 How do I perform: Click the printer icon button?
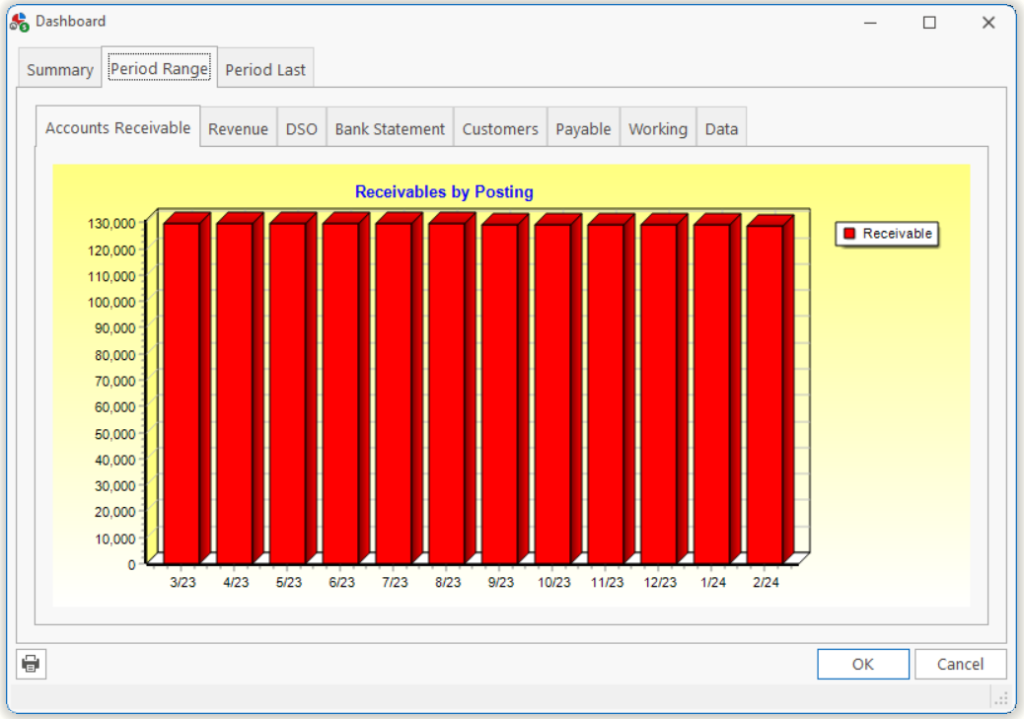coord(31,663)
